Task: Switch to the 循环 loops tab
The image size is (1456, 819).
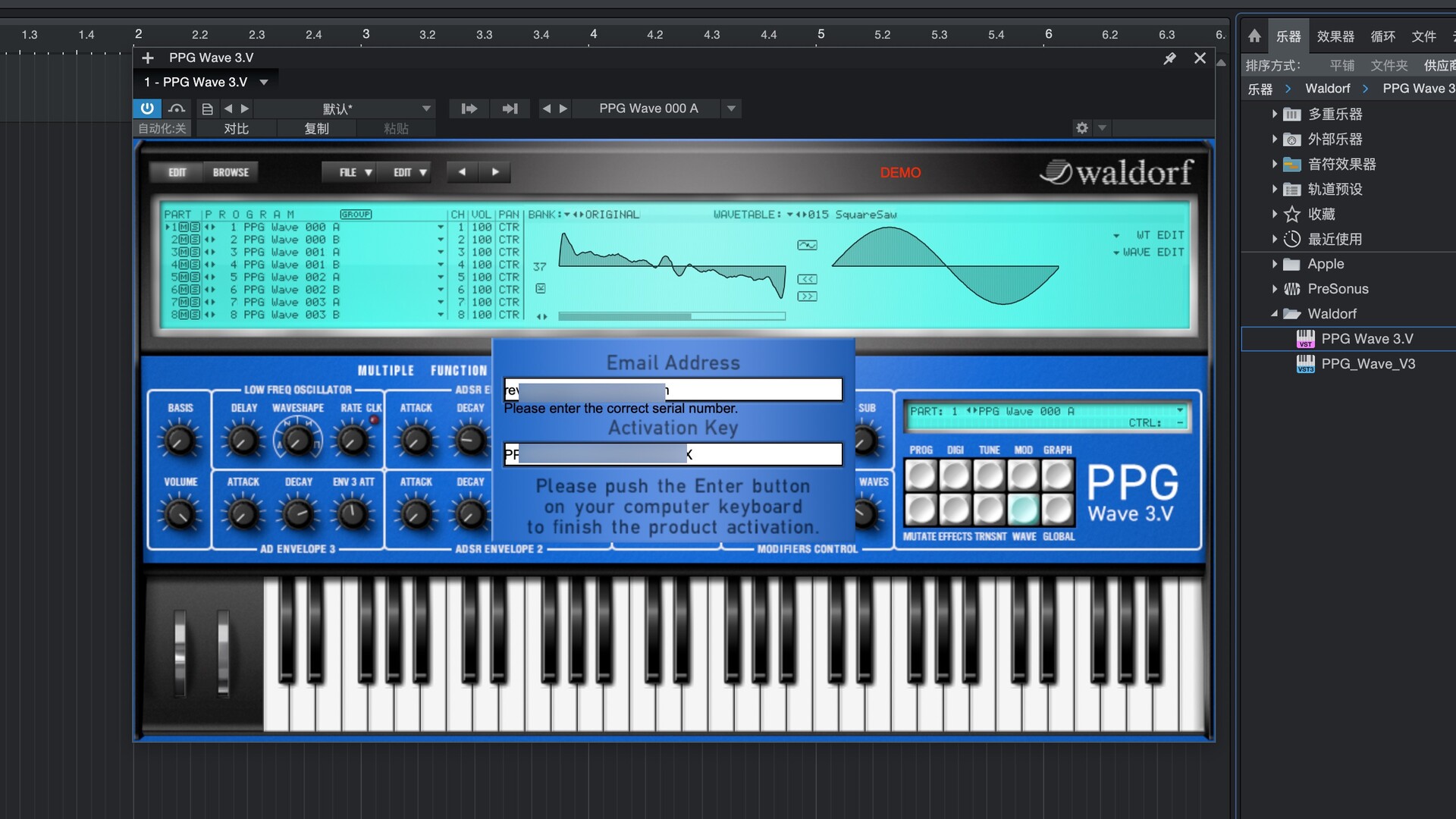Action: [1382, 36]
